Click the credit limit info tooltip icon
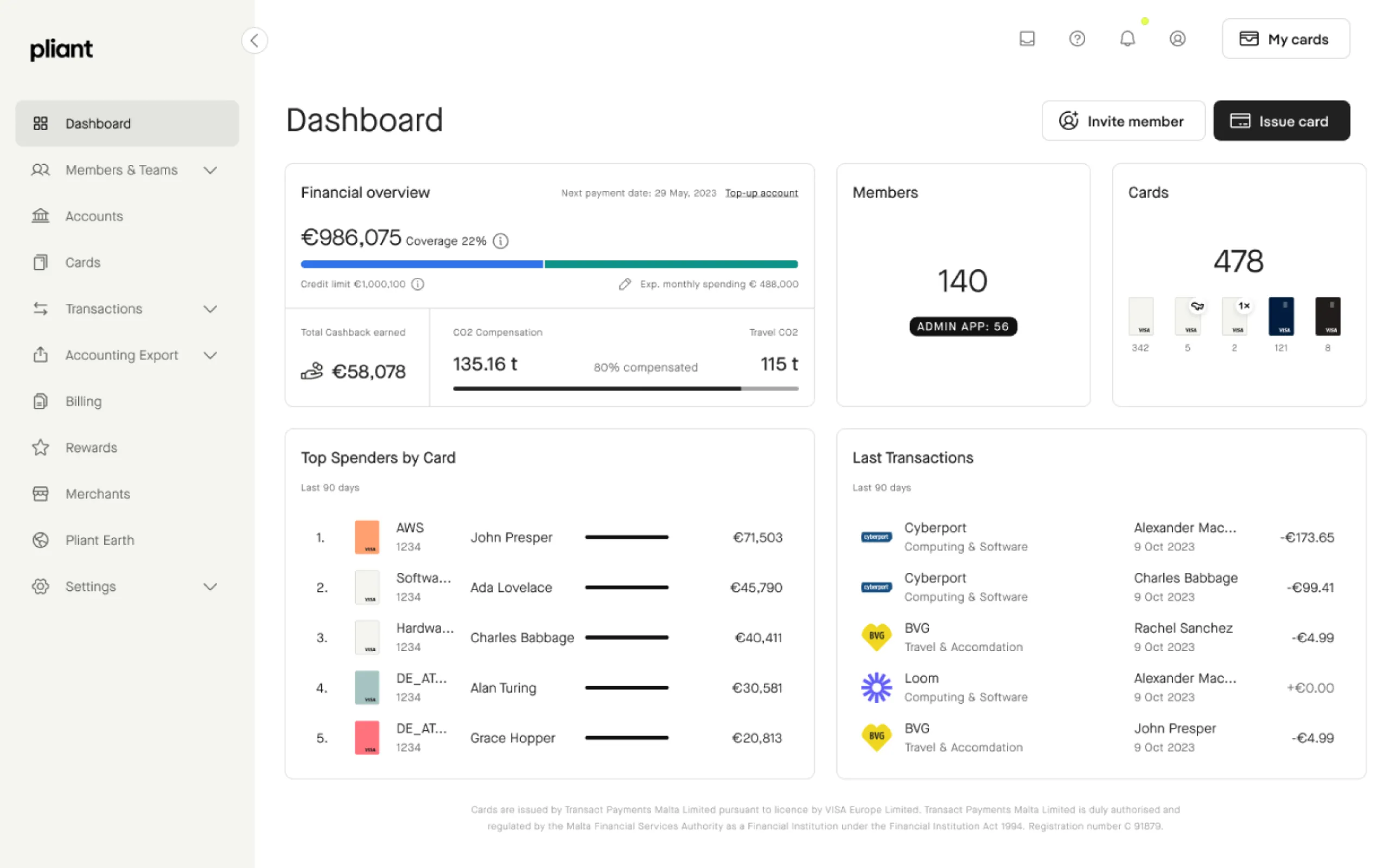 pos(418,284)
